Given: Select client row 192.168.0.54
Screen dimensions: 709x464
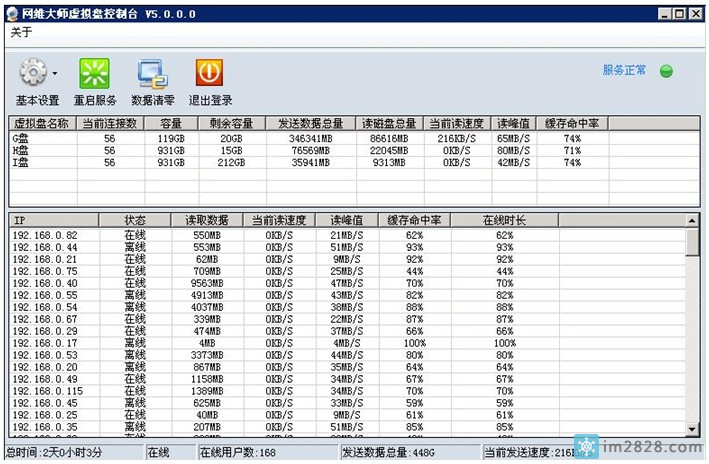Looking at the screenshot, I should [347, 307].
